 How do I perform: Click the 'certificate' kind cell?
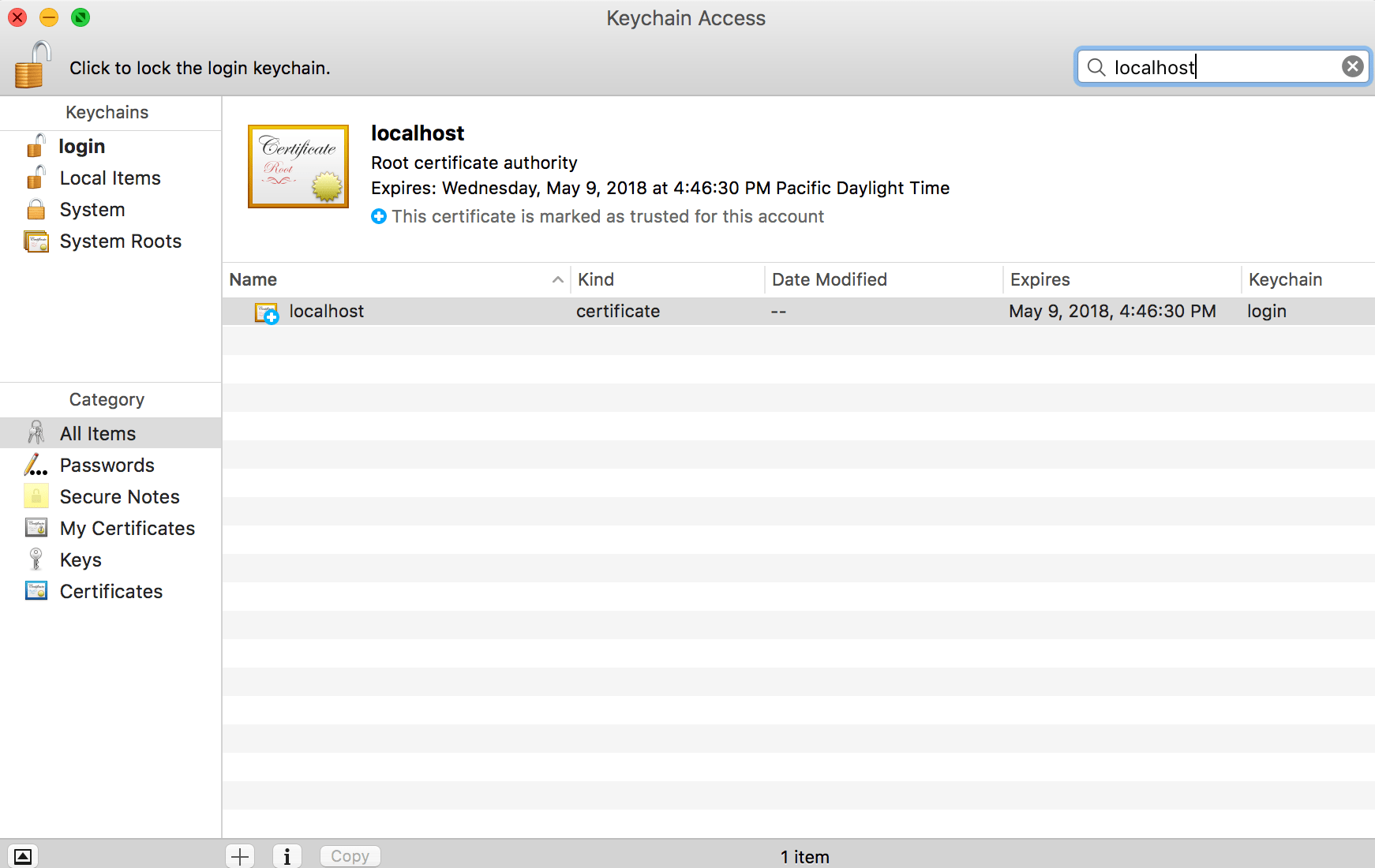point(618,311)
